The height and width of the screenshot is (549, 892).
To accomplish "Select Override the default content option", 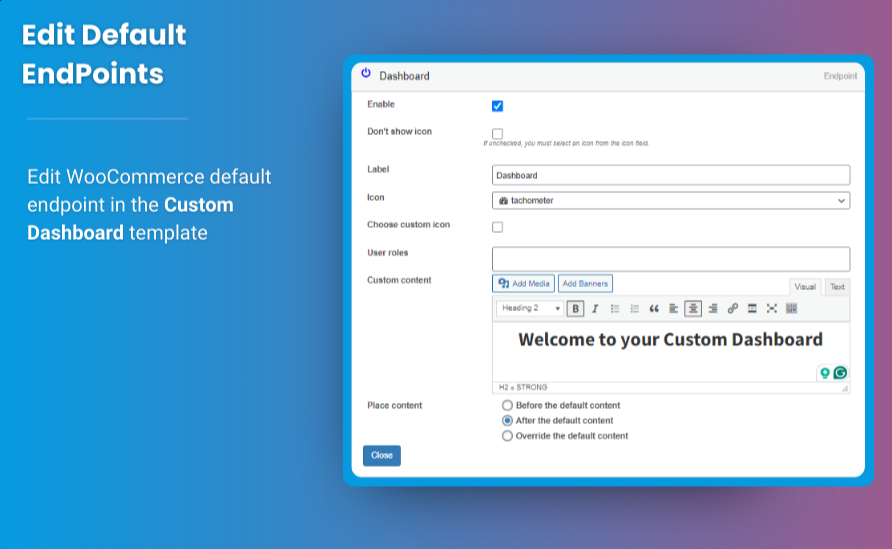I will [x=507, y=436].
